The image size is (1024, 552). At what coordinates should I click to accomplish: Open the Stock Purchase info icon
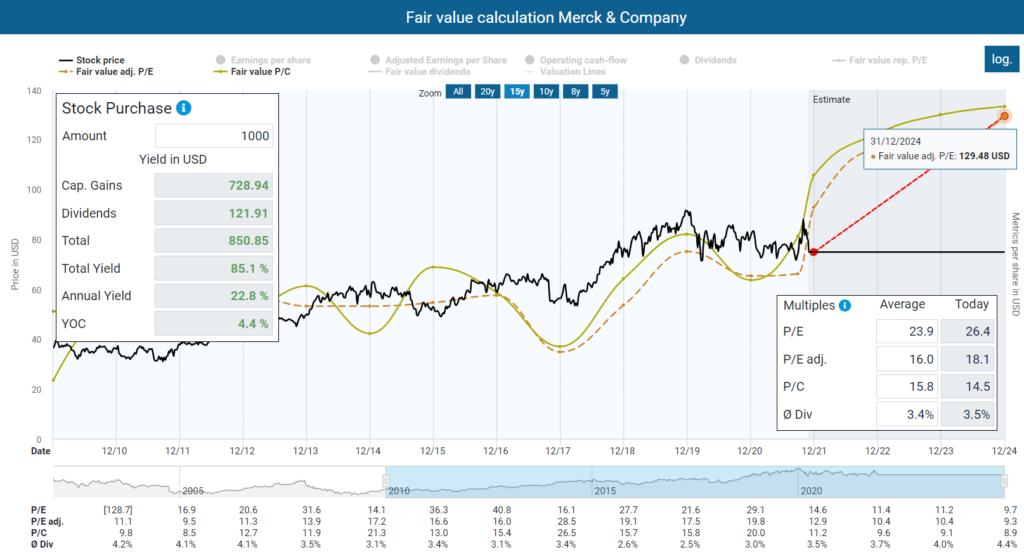coord(184,108)
